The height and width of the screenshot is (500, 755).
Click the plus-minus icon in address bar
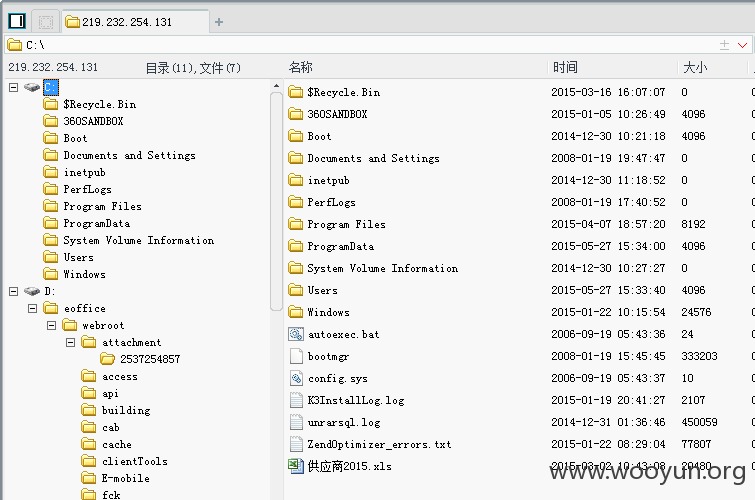[x=724, y=45]
